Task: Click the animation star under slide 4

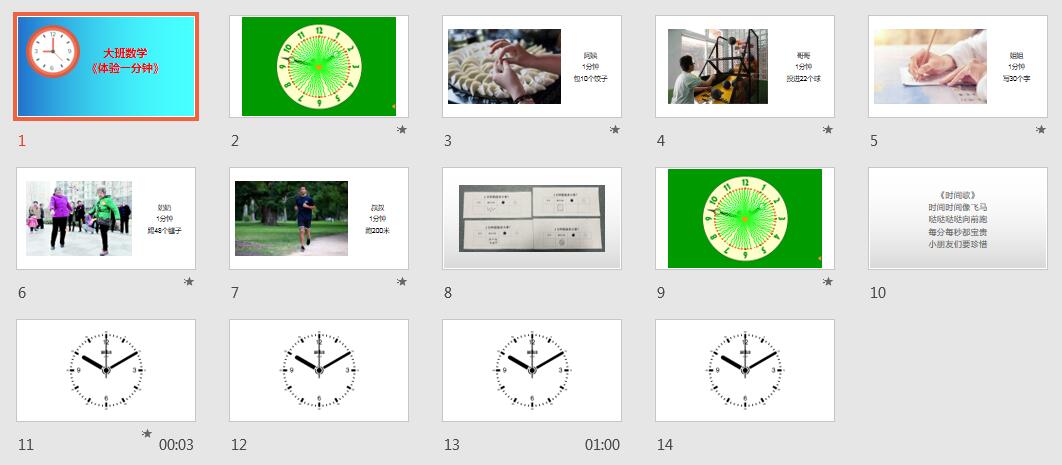Action: coord(828,129)
